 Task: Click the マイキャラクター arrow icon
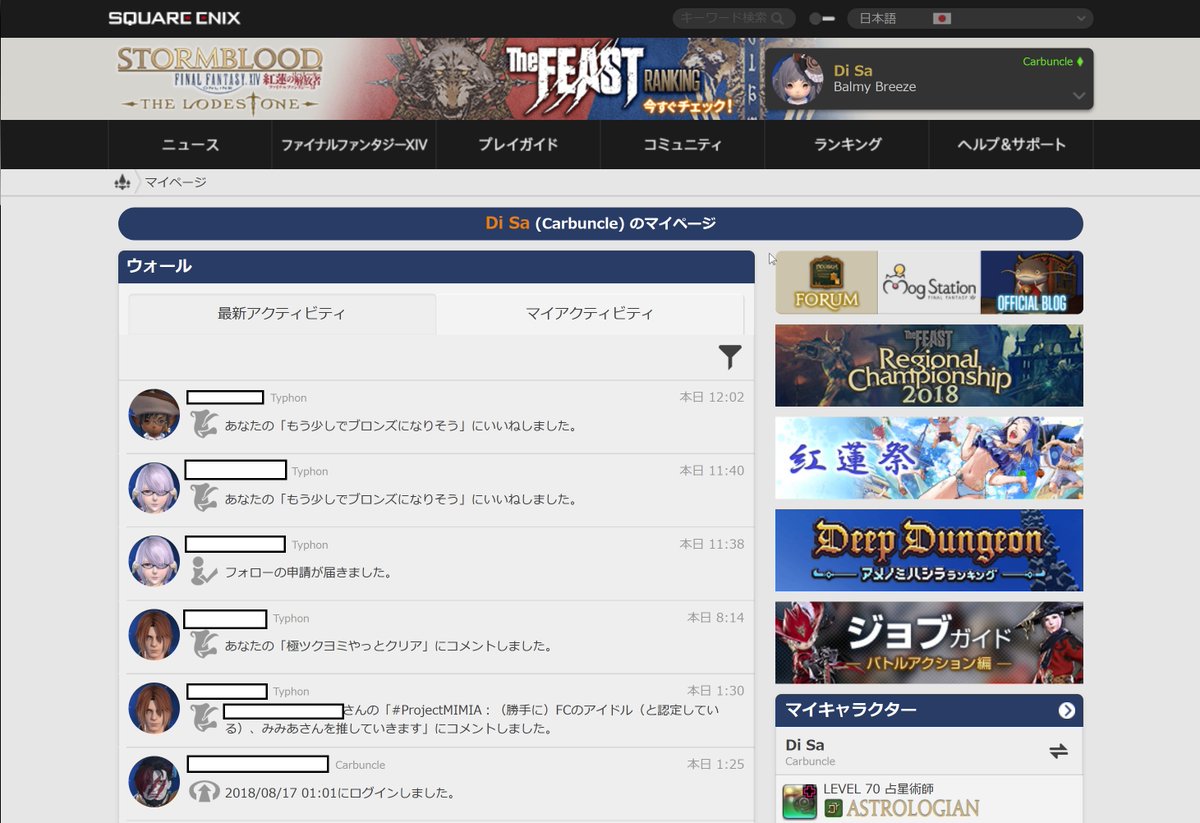[1067, 710]
